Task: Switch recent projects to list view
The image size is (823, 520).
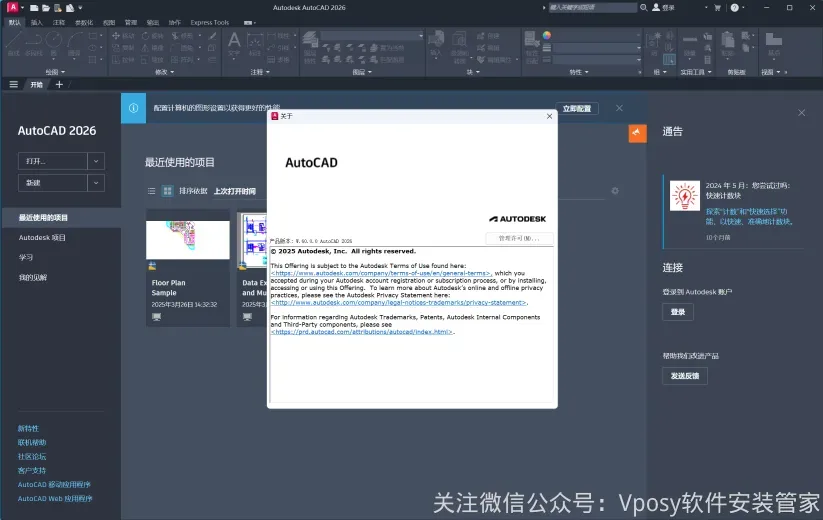Action: click(x=152, y=191)
